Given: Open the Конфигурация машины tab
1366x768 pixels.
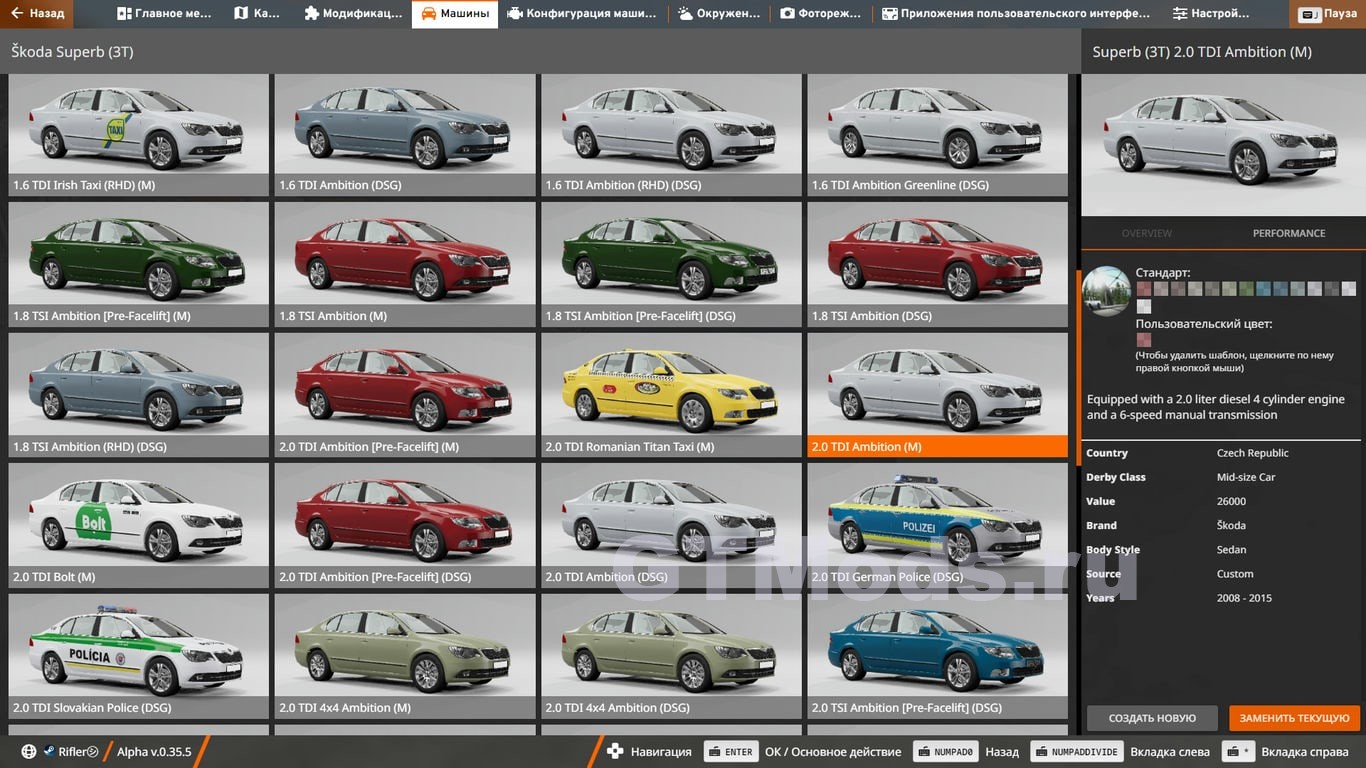Looking at the screenshot, I should tap(582, 14).
